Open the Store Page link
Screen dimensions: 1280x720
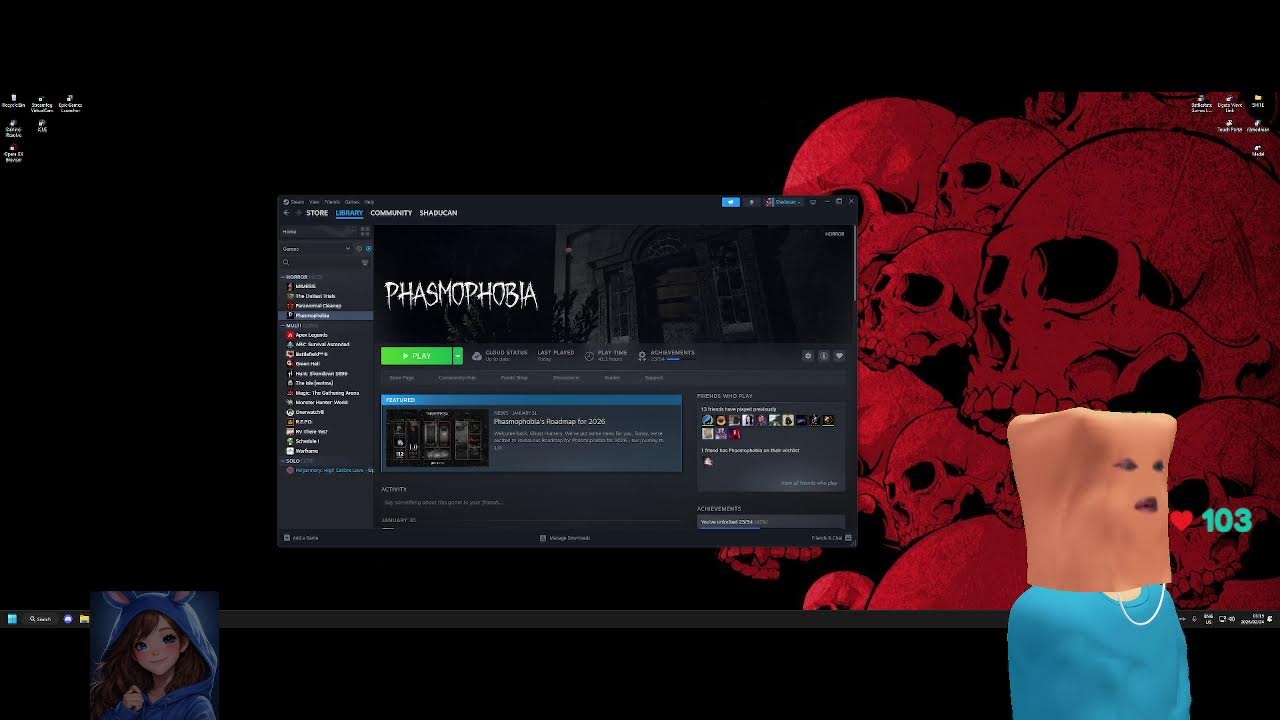tap(401, 378)
